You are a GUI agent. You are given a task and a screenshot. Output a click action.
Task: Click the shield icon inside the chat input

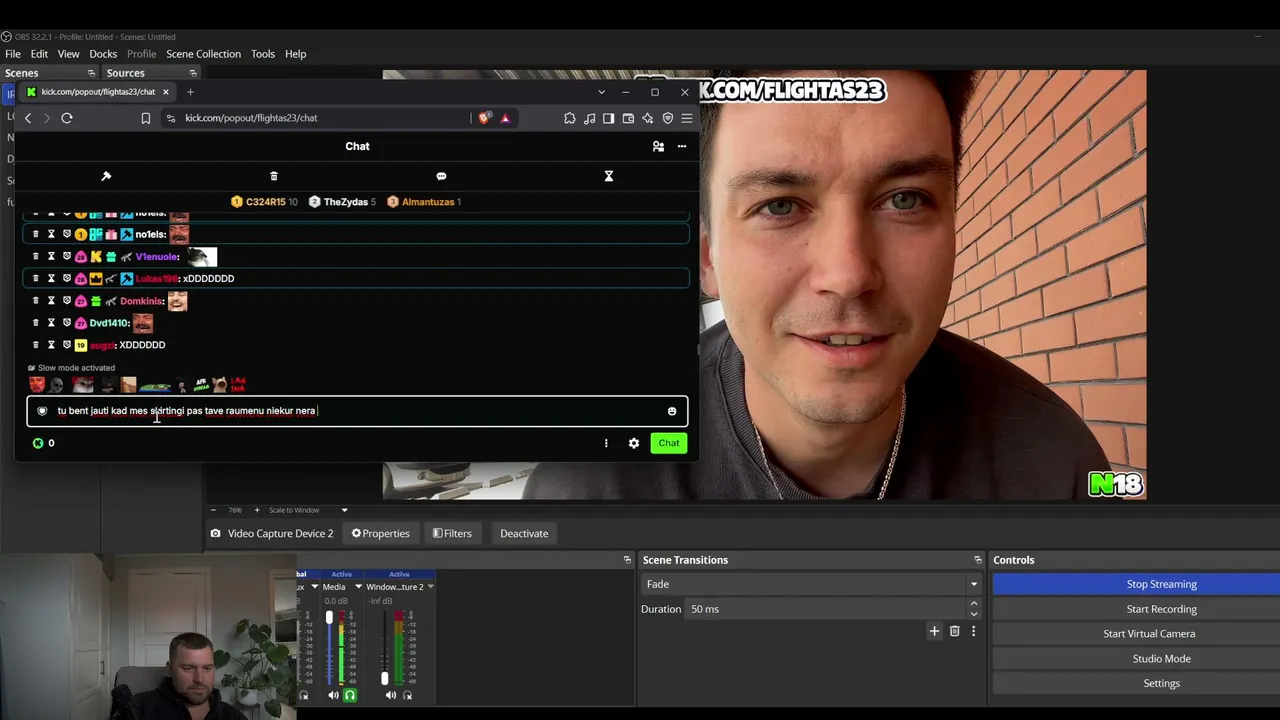coord(42,411)
